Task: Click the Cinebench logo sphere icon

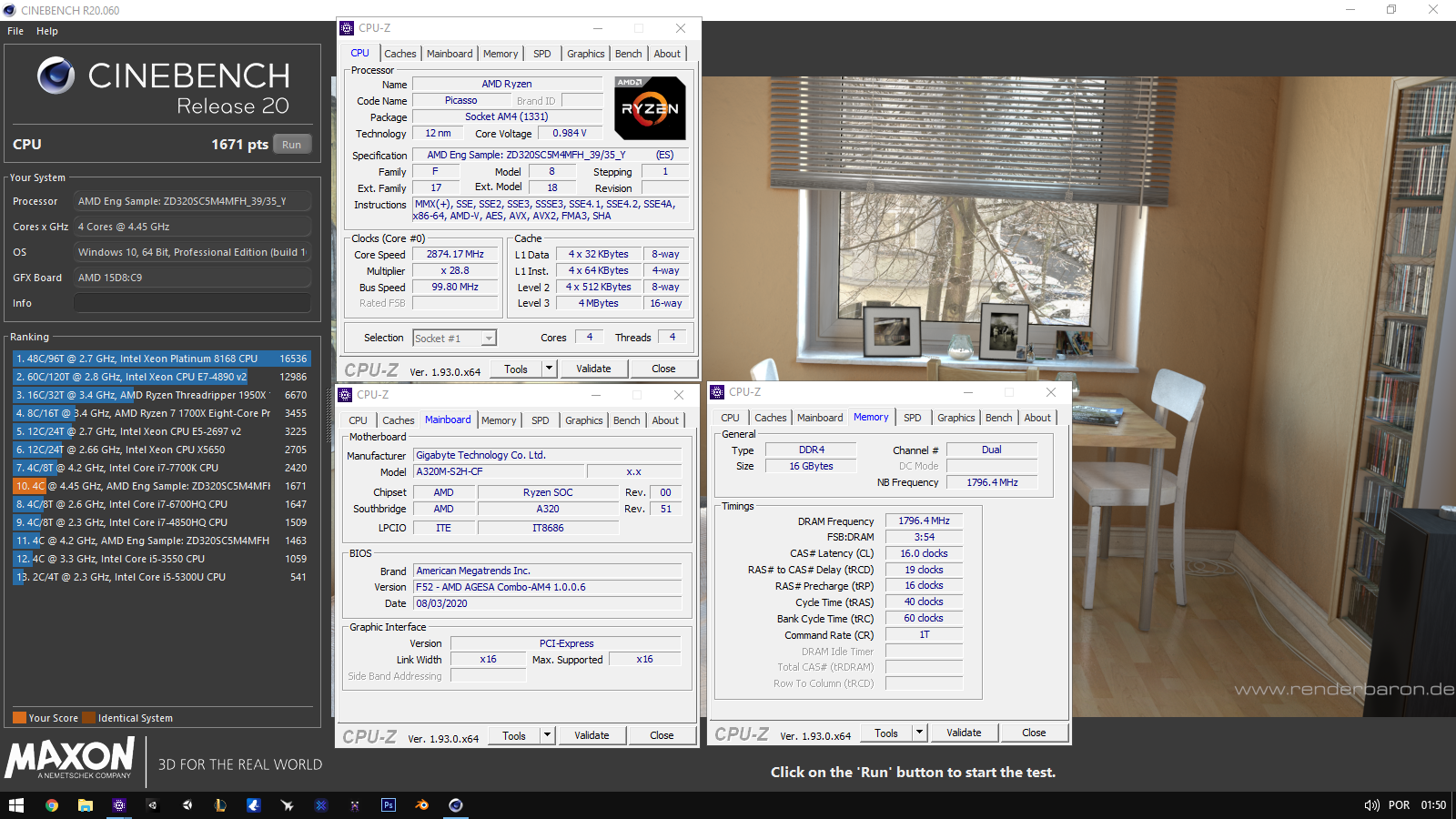Action: point(56,76)
